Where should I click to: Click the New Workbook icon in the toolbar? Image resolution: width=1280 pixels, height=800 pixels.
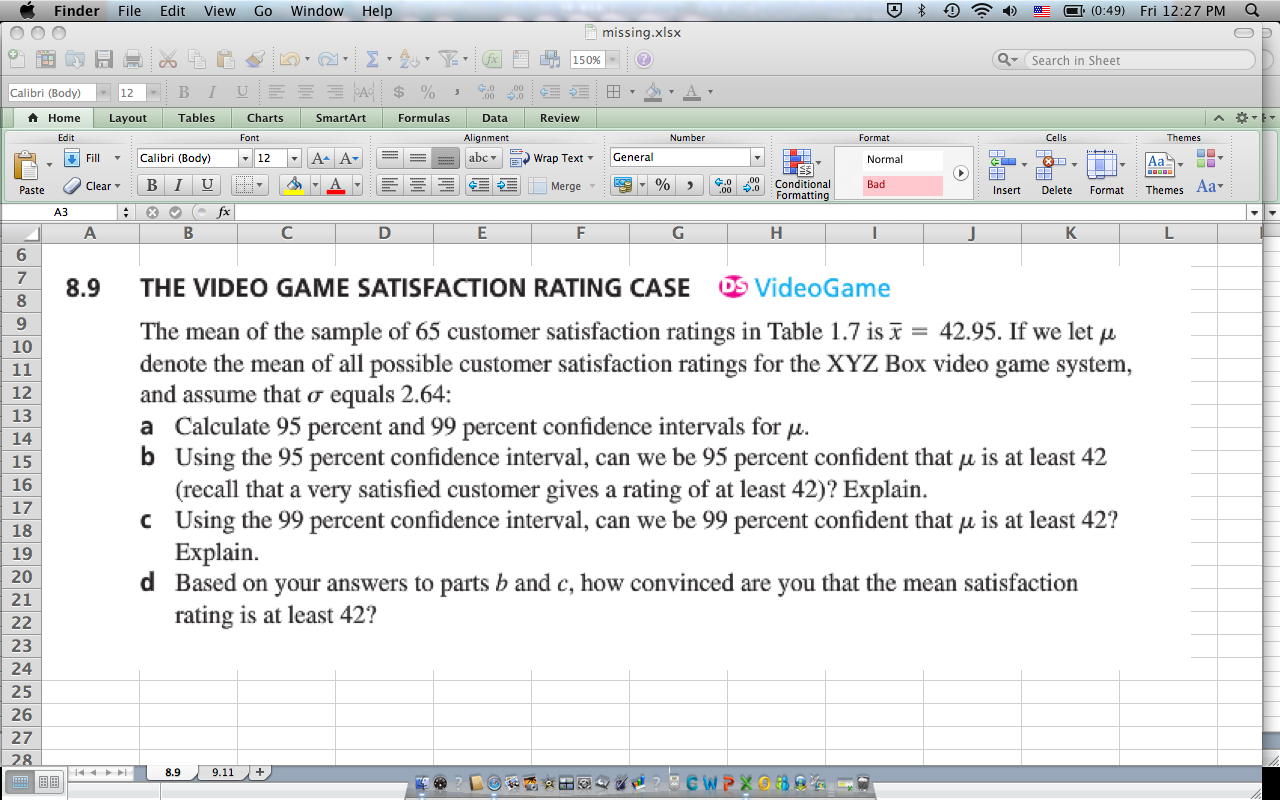18,60
